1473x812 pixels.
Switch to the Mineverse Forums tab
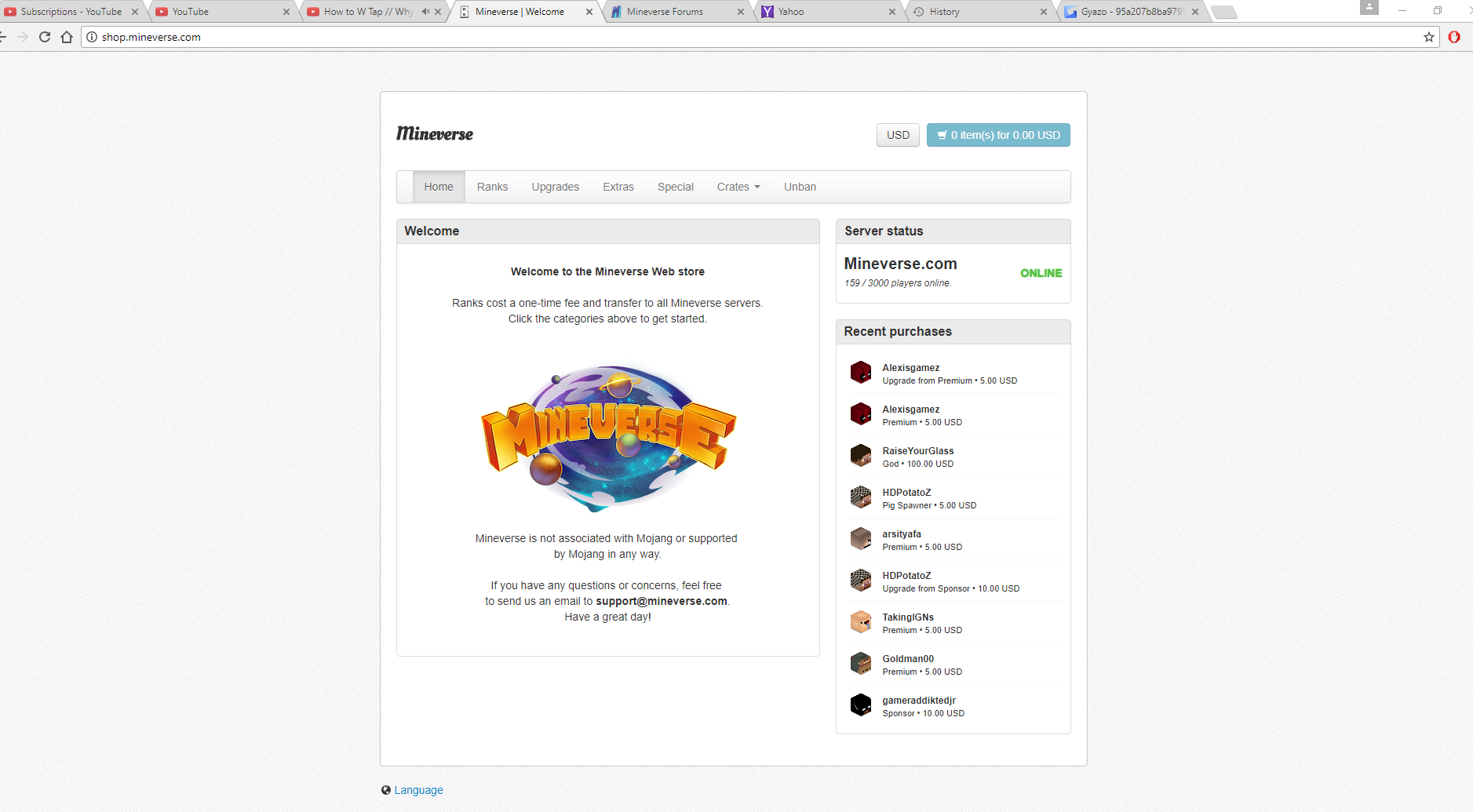(x=676, y=12)
